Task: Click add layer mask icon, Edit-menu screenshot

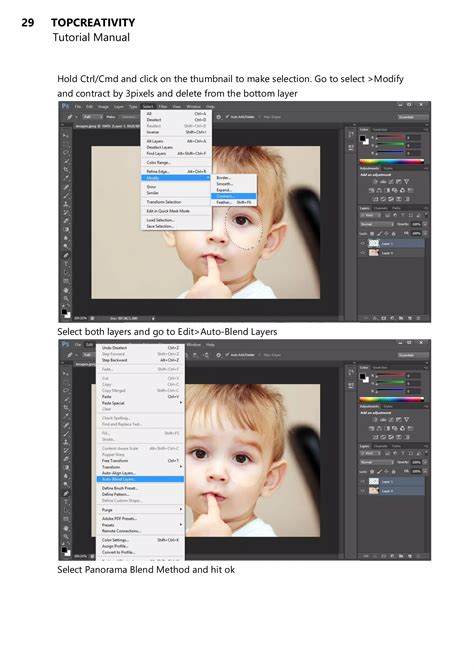Action: [x=383, y=556]
